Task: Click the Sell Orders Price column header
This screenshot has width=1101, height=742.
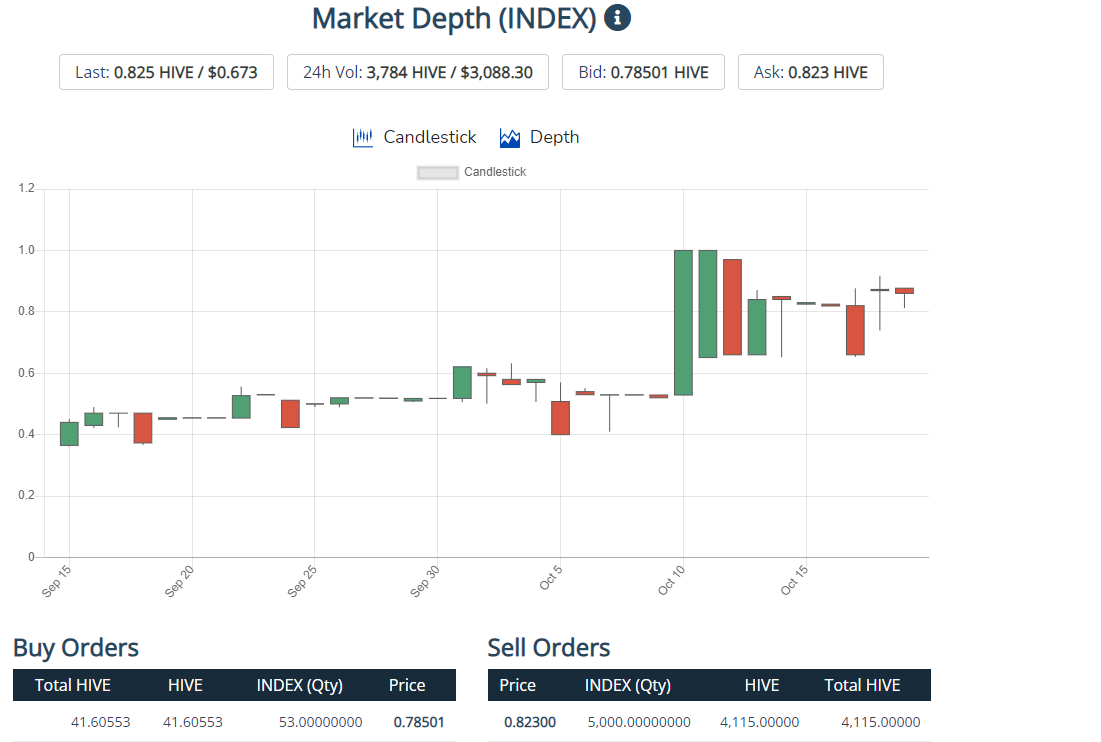Action: pos(517,685)
